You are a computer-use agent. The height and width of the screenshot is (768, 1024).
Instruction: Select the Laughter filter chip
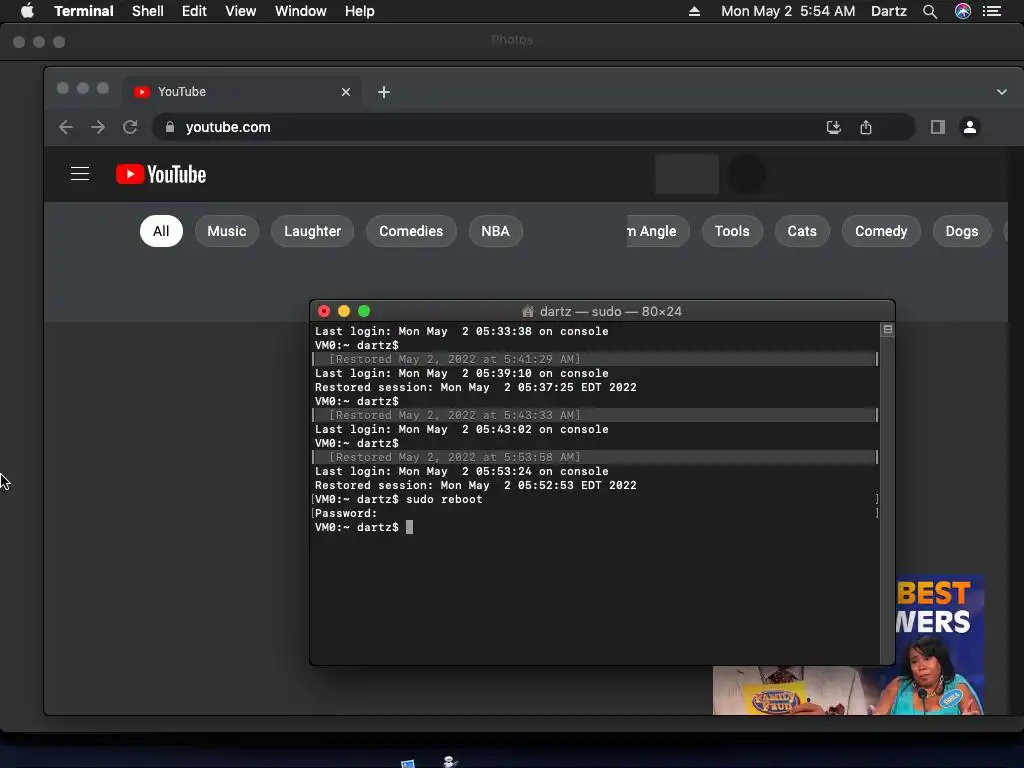point(312,231)
